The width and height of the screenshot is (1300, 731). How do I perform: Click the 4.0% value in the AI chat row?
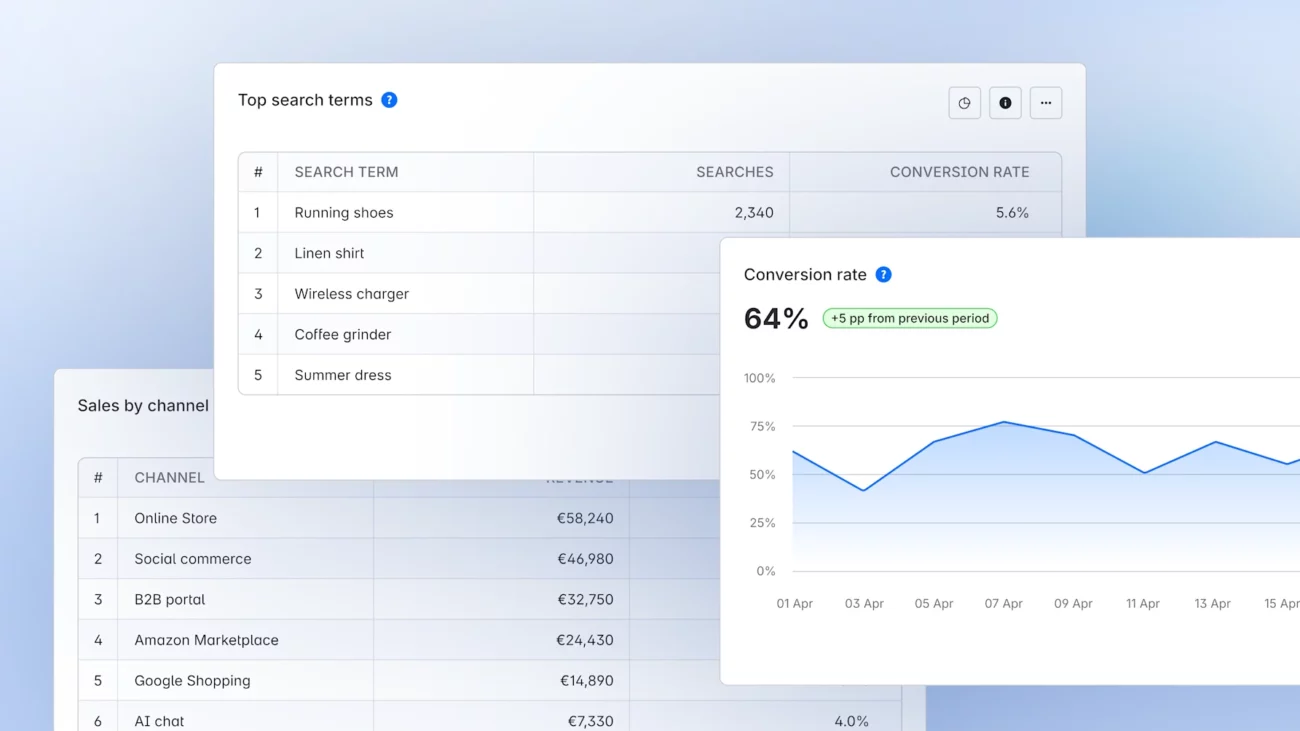pos(851,721)
